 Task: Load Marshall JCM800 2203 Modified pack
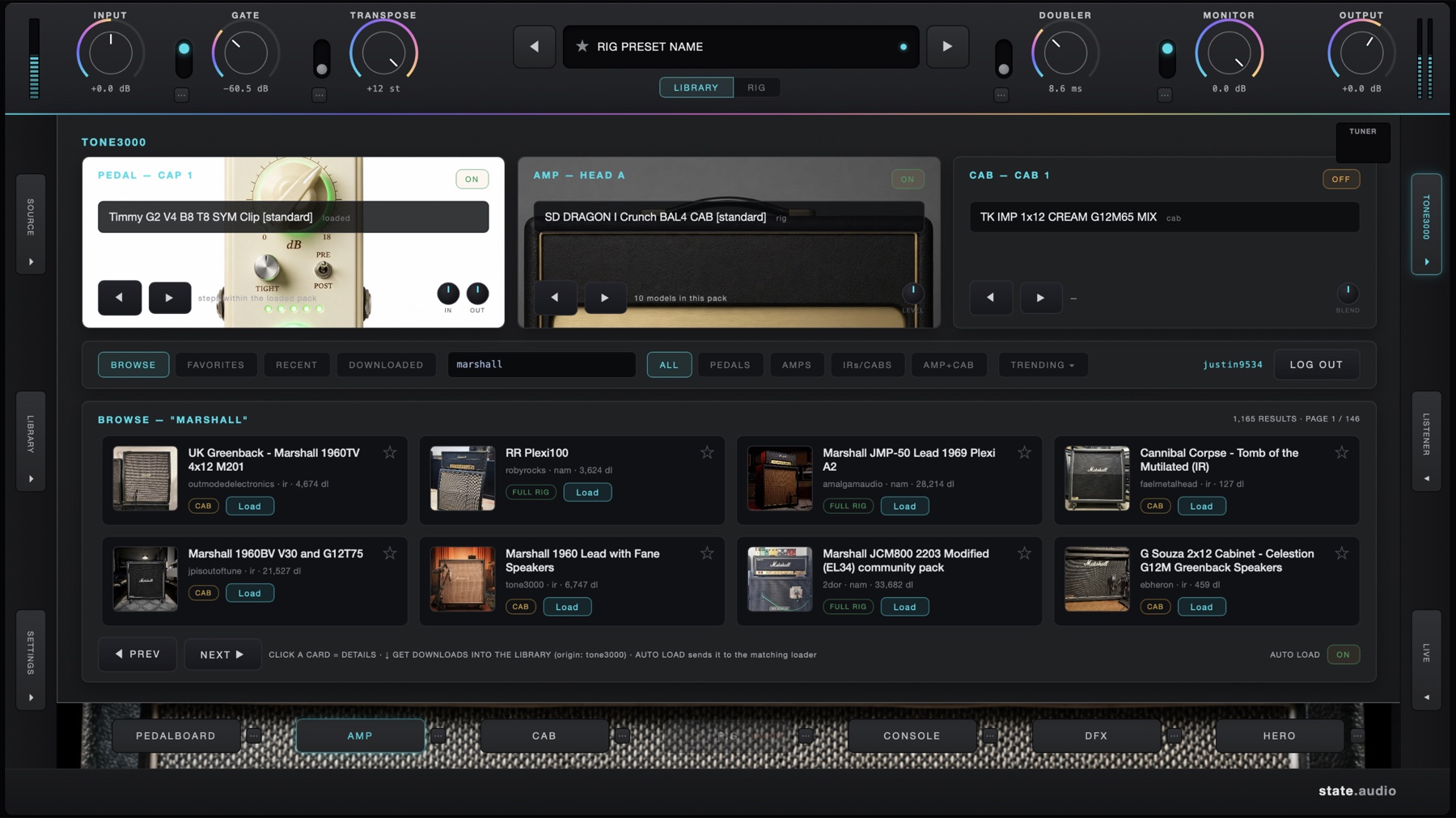pos(904,607)
